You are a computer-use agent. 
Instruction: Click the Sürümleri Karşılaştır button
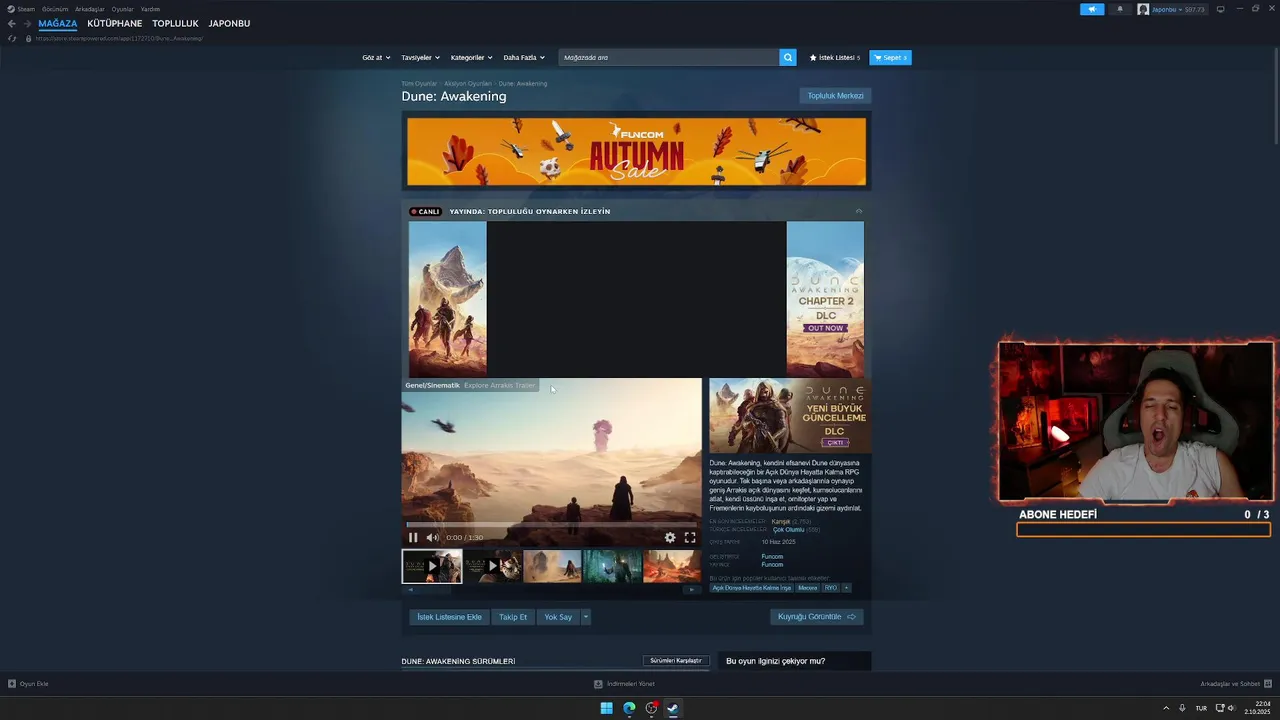pyautogui.click(x=676, y=661)
